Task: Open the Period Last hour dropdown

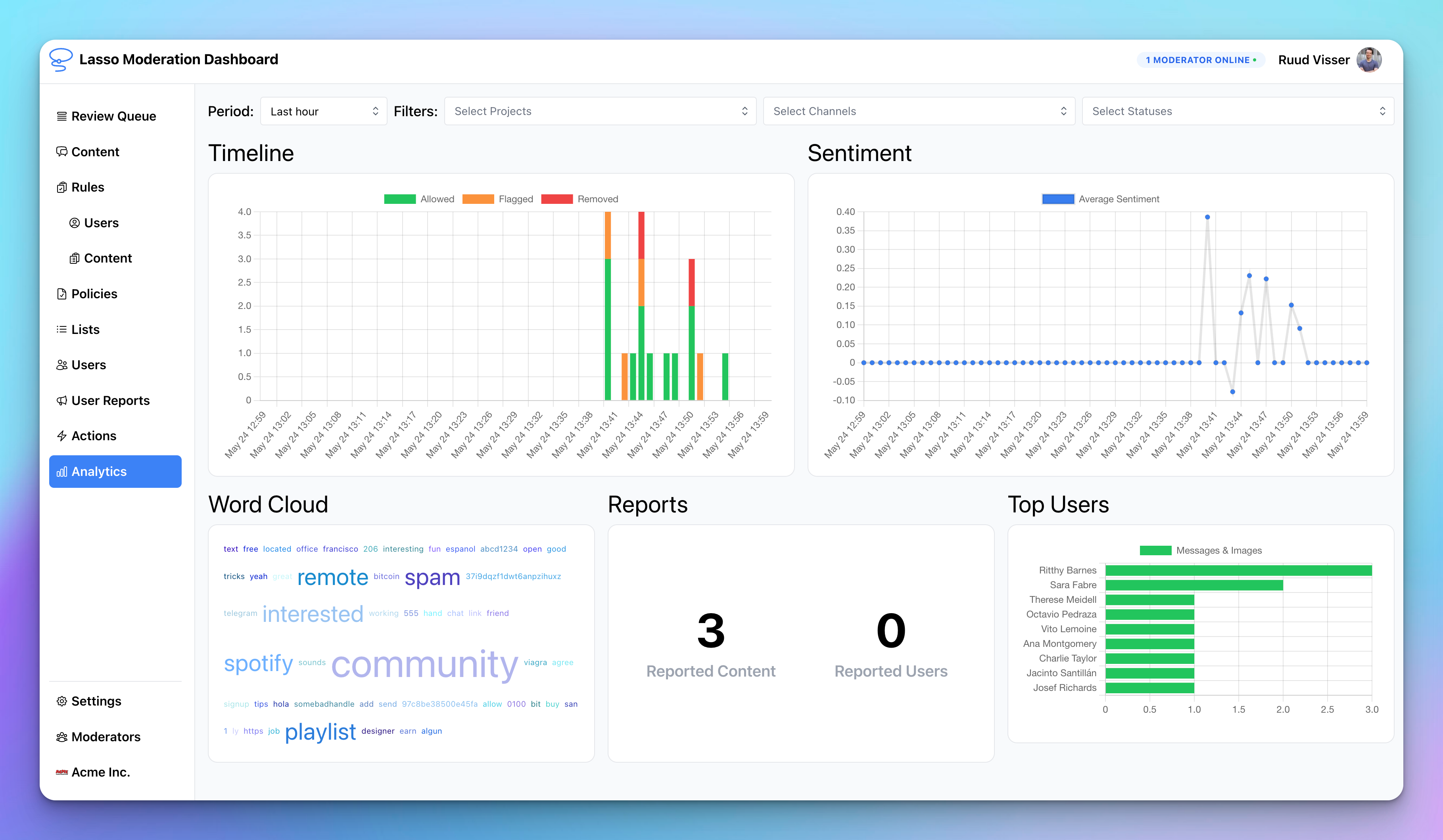Action: (324, 111)
